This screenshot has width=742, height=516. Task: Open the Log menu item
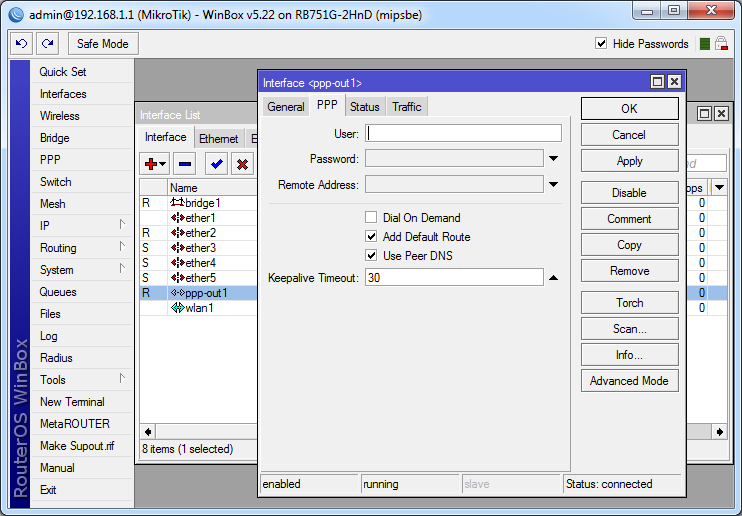coord(82,336)
